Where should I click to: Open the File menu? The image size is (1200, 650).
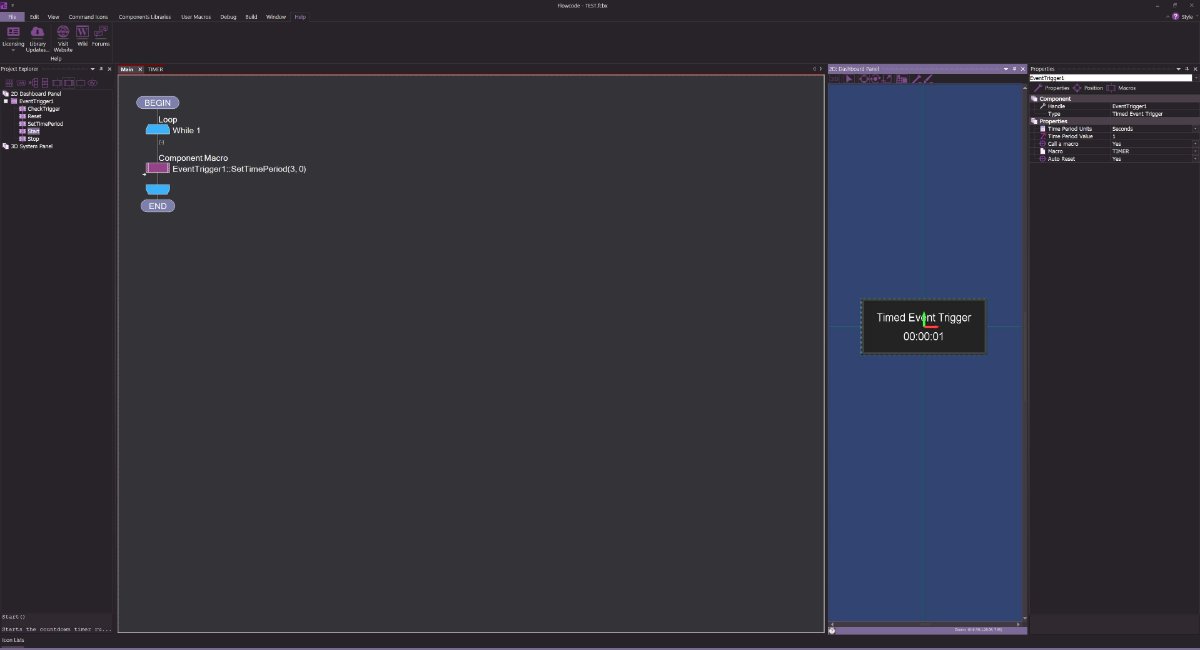13,17
